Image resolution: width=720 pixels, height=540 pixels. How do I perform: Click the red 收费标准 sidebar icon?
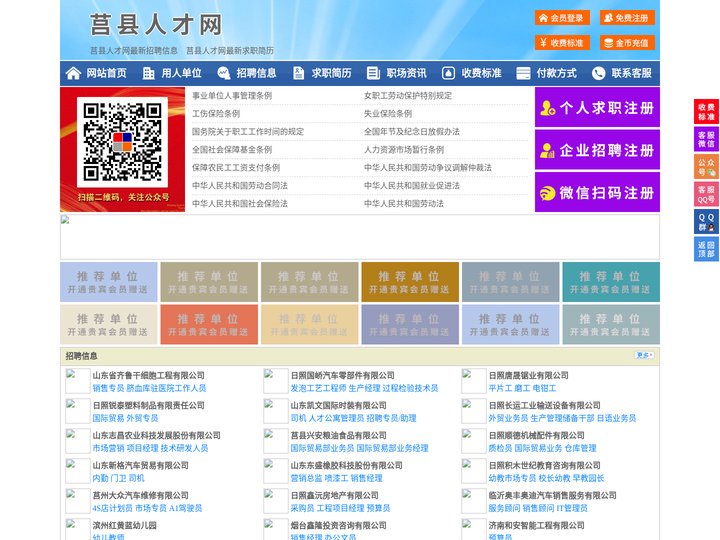(706, 112)
